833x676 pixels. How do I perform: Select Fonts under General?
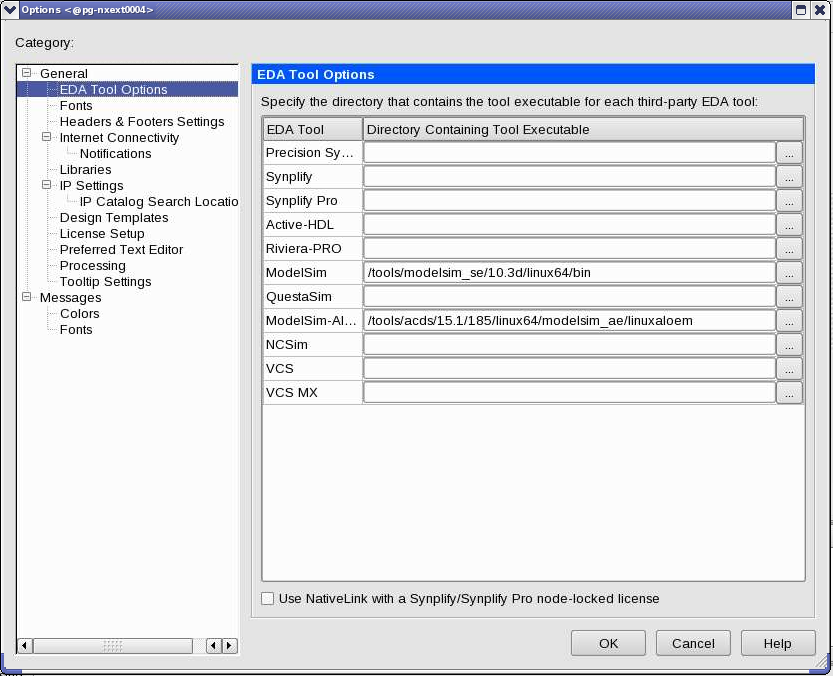point(76,105)
